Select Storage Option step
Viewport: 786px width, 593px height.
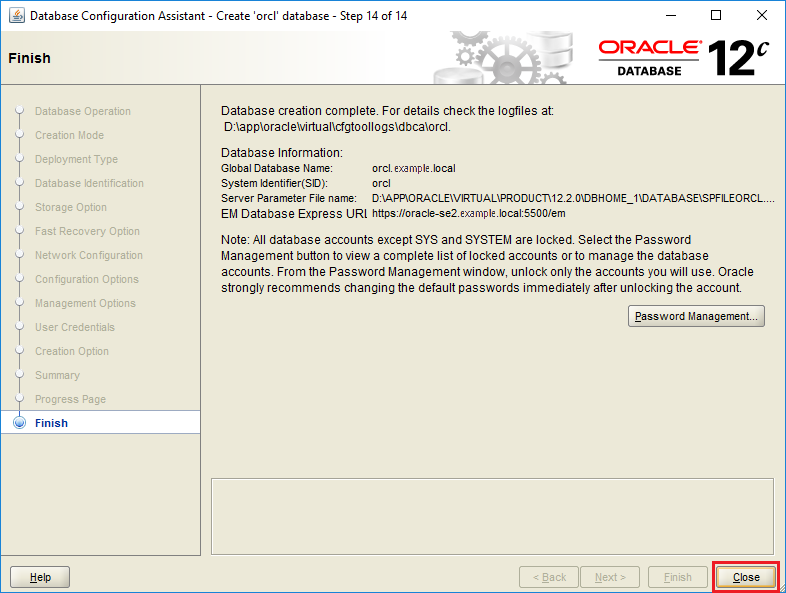tap(71, 208)
